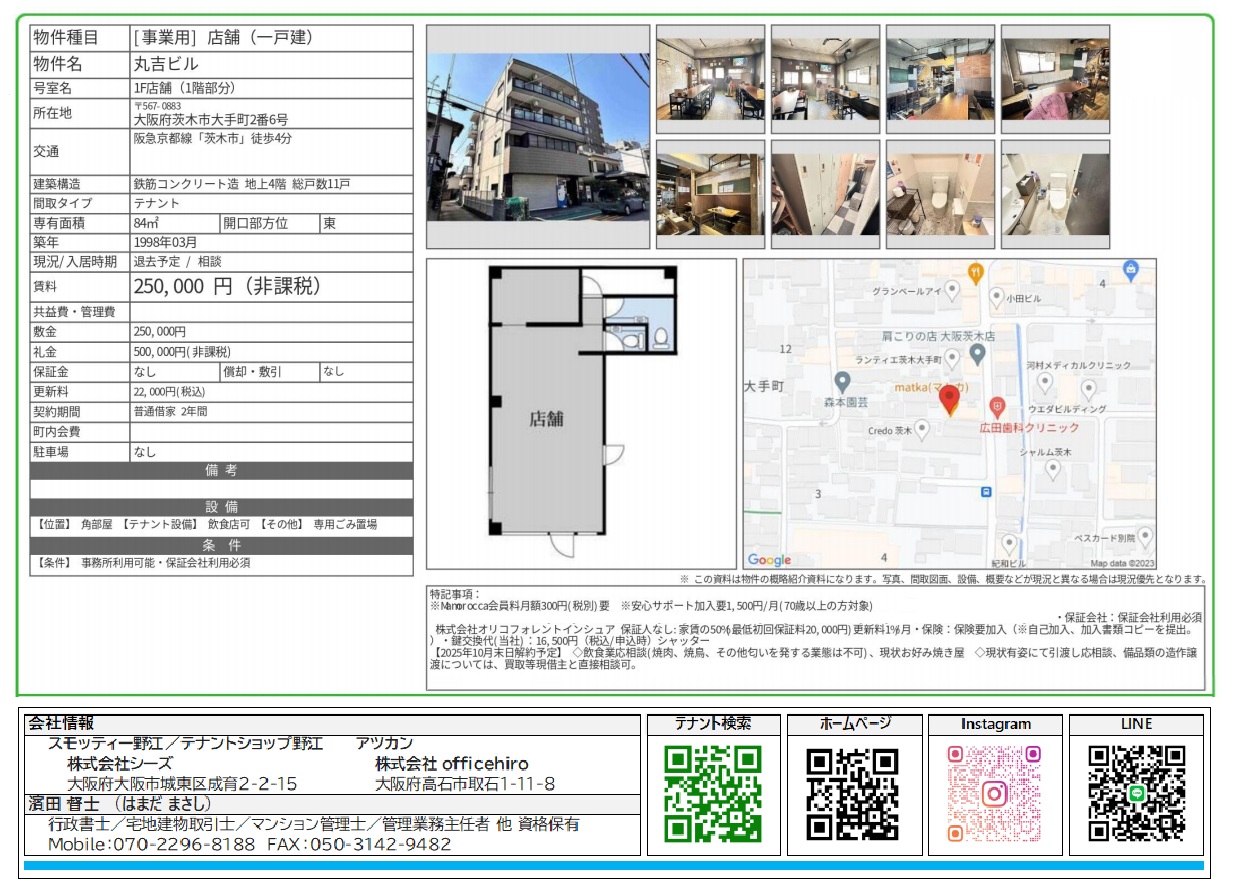This screenshot has height=896, width=1233.
Task: Click the blue shop icon in map corner
Action: (1131, 269)
